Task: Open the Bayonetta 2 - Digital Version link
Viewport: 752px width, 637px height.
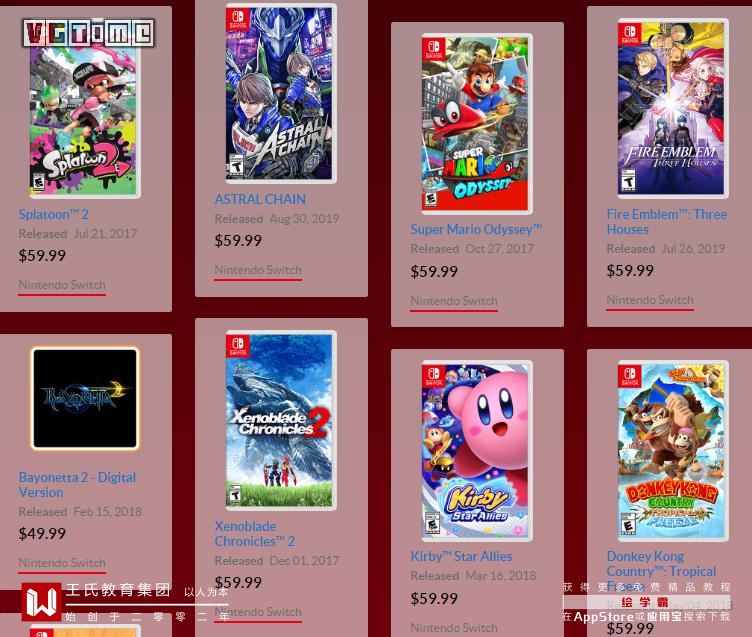Action: pos(77,484)
